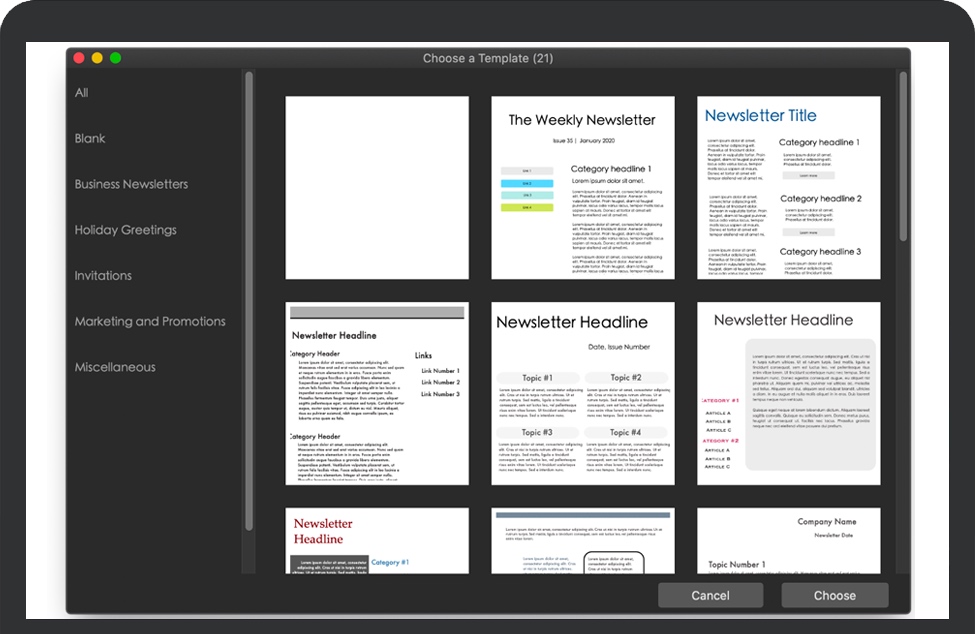Select Newsletter Headline template with gray box
The image size is (975, 634).
point(788,393)
